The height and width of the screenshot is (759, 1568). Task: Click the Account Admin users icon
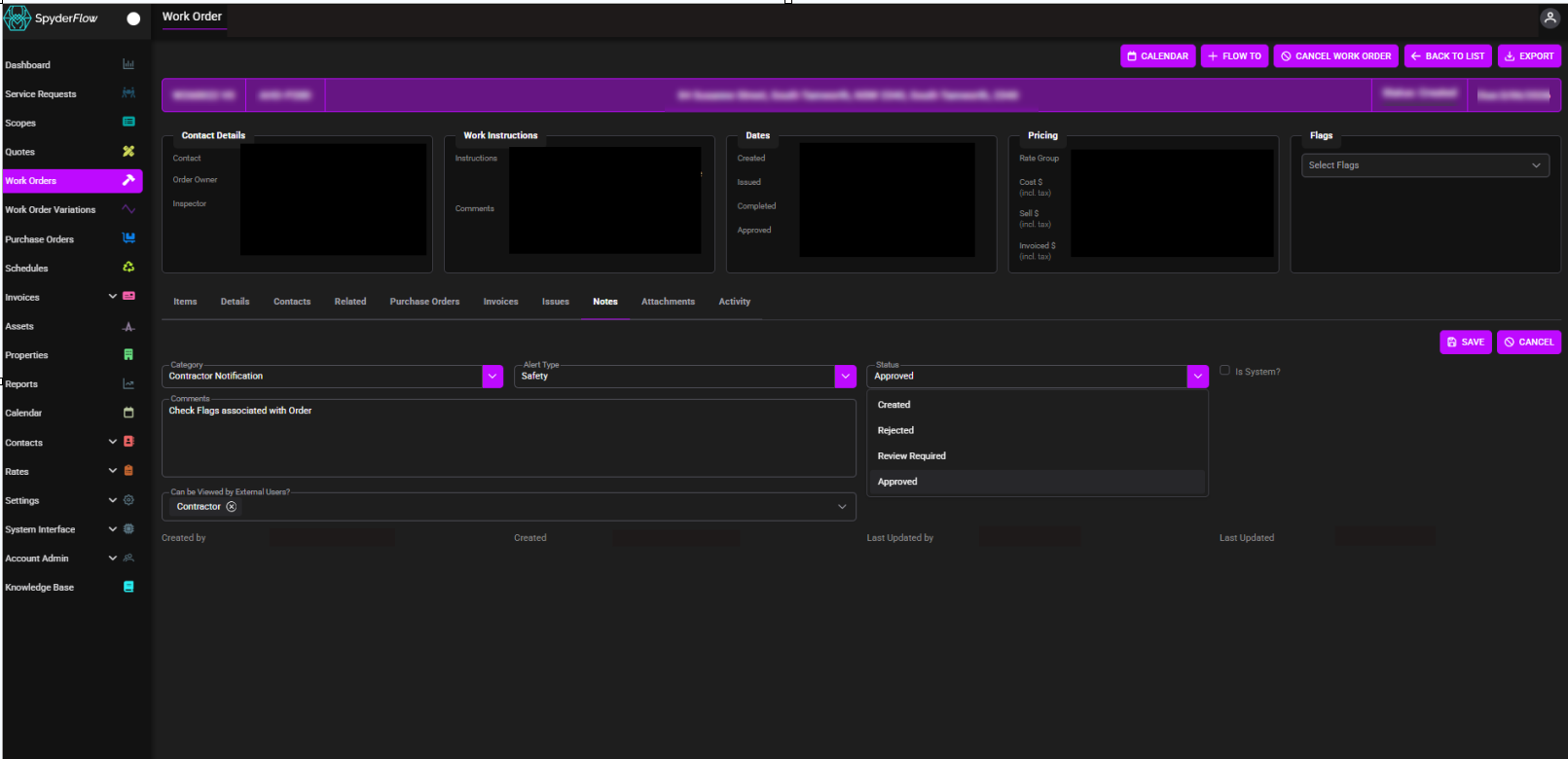[128, 558]
